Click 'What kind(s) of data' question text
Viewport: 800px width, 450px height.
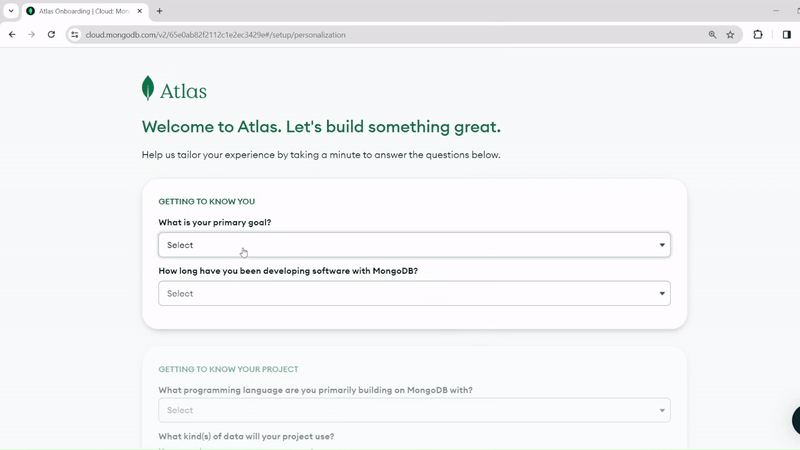(246, 437)
